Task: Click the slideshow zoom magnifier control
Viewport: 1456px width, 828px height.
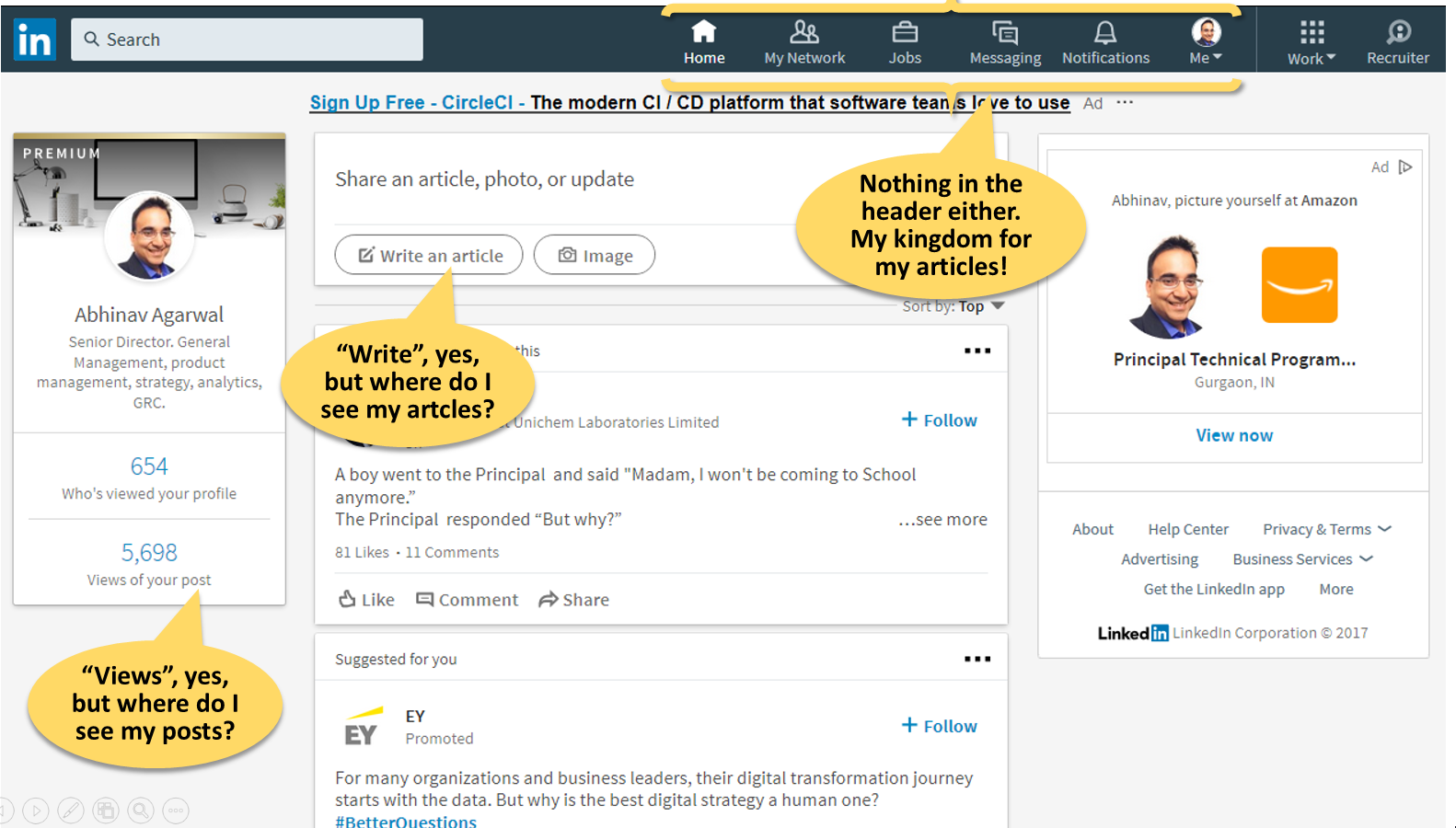Action: 141,811
